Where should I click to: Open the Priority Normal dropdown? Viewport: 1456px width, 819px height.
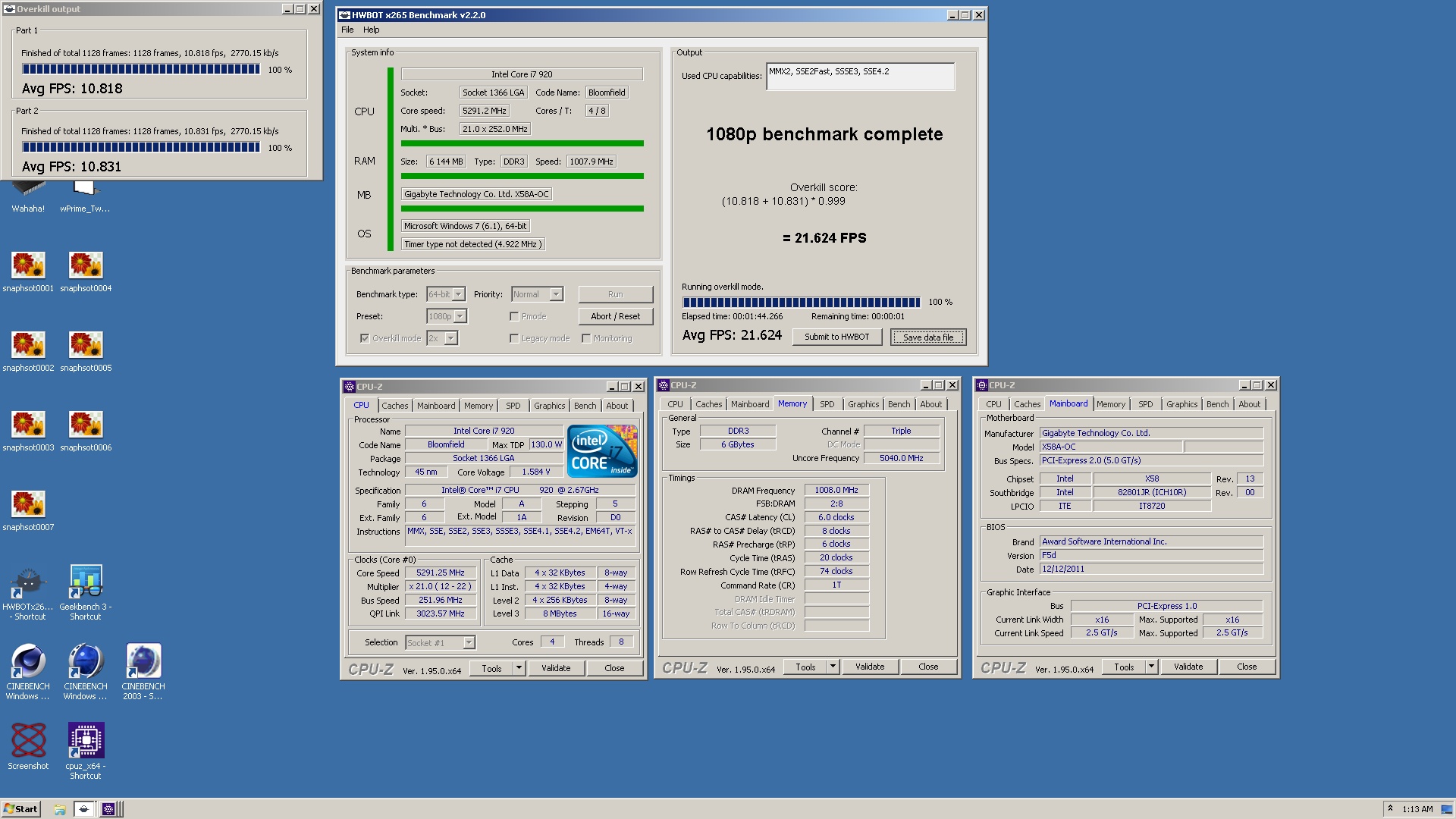556,294
